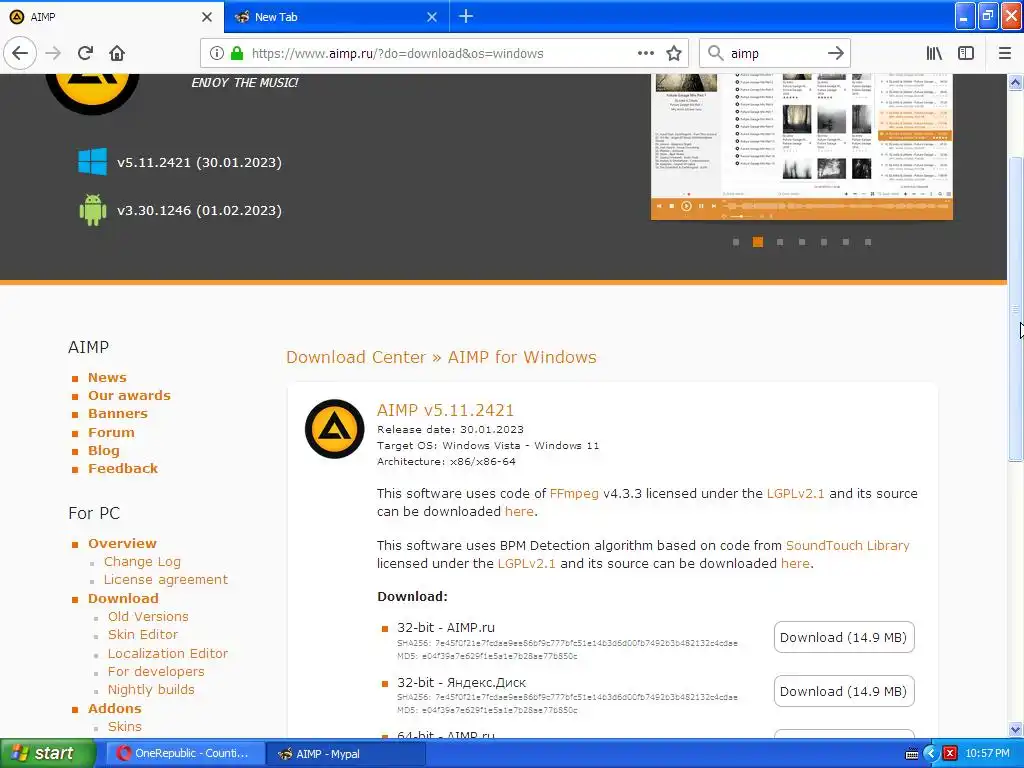Close the AIMP tab
The height and width of the screenshot is (768, 1024).
point(207,17)
